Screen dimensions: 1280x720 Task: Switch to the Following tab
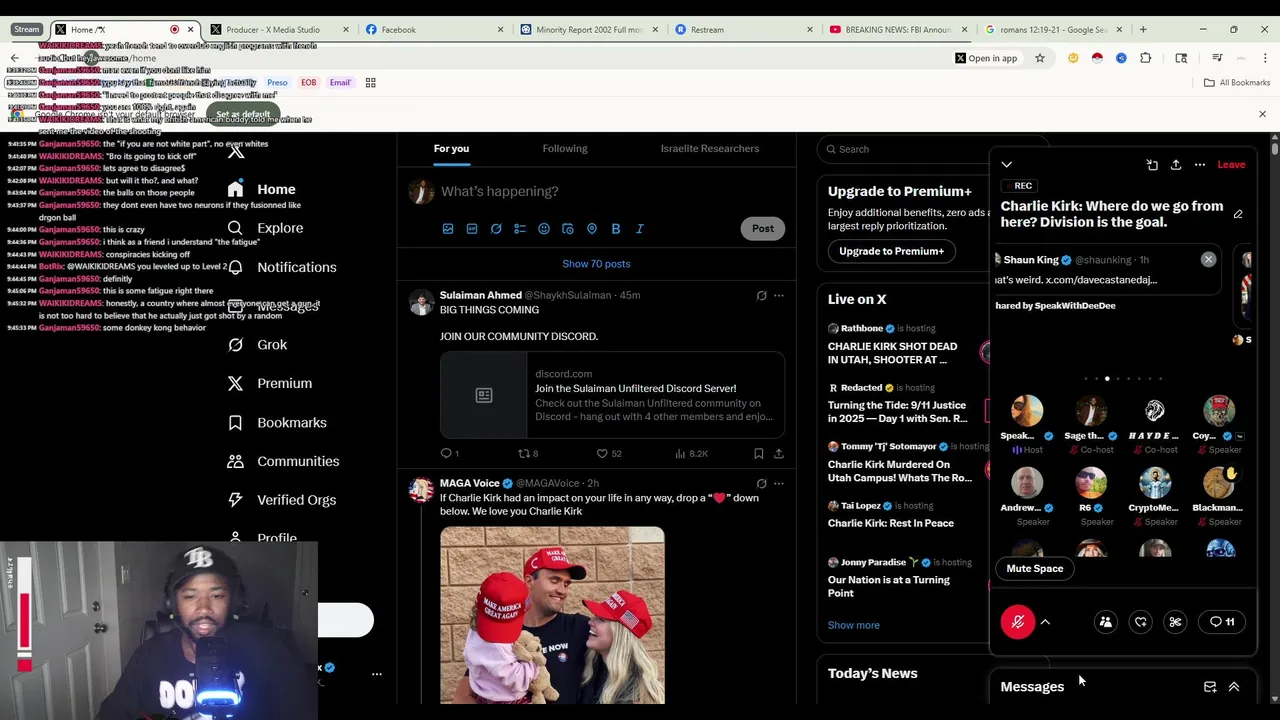tap(565, 149)
